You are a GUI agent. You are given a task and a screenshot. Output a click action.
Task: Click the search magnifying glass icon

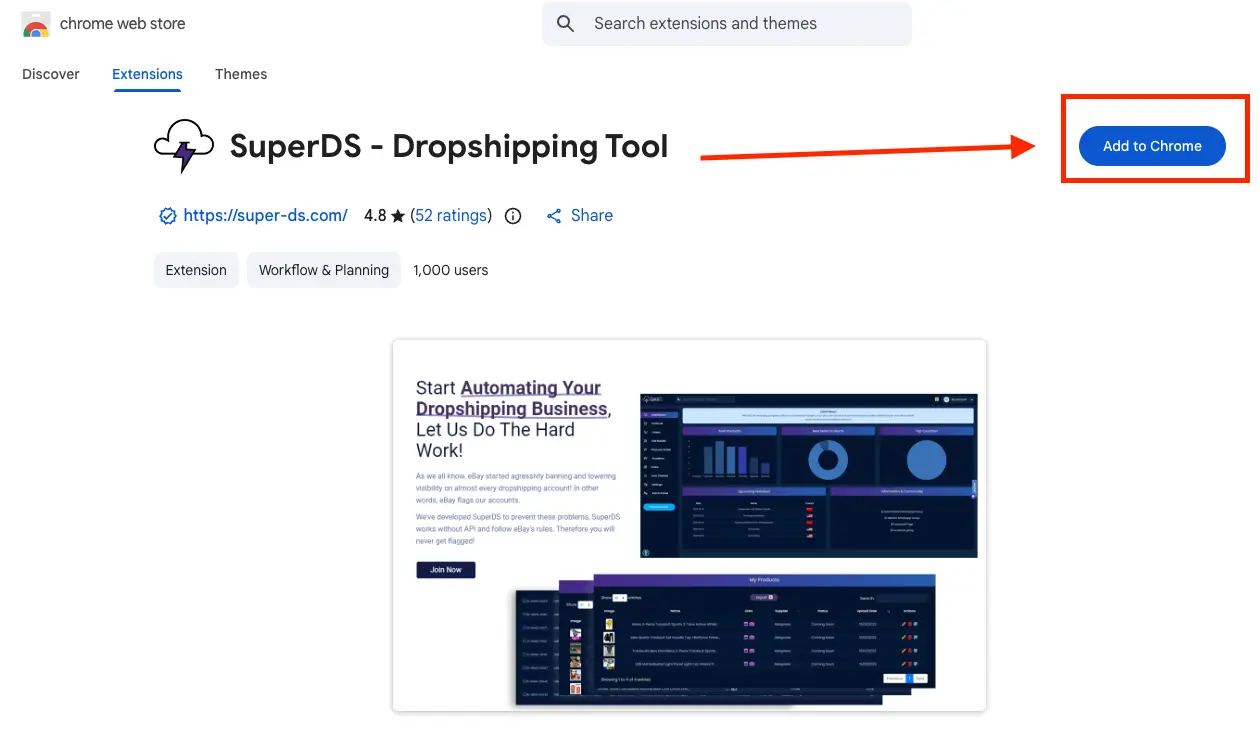coord(565,23)
